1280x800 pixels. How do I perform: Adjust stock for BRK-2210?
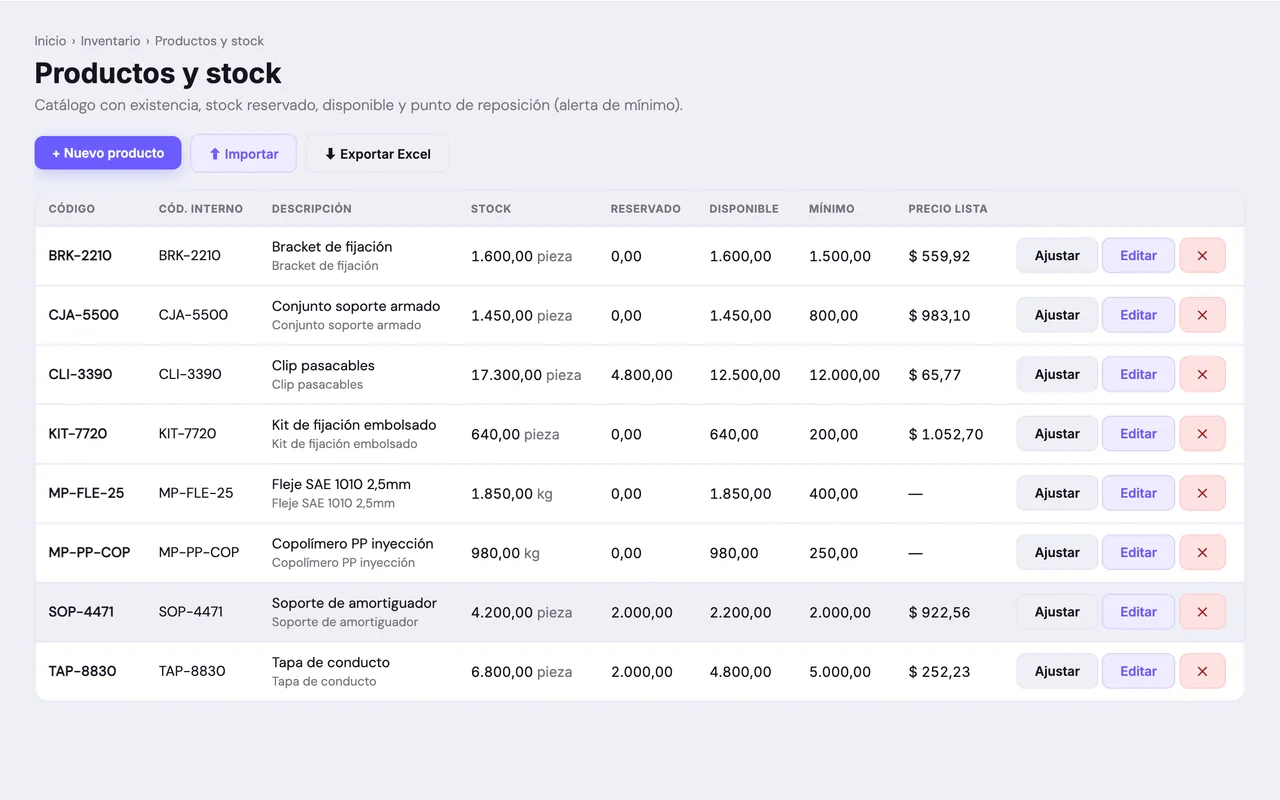[1057, 256]
